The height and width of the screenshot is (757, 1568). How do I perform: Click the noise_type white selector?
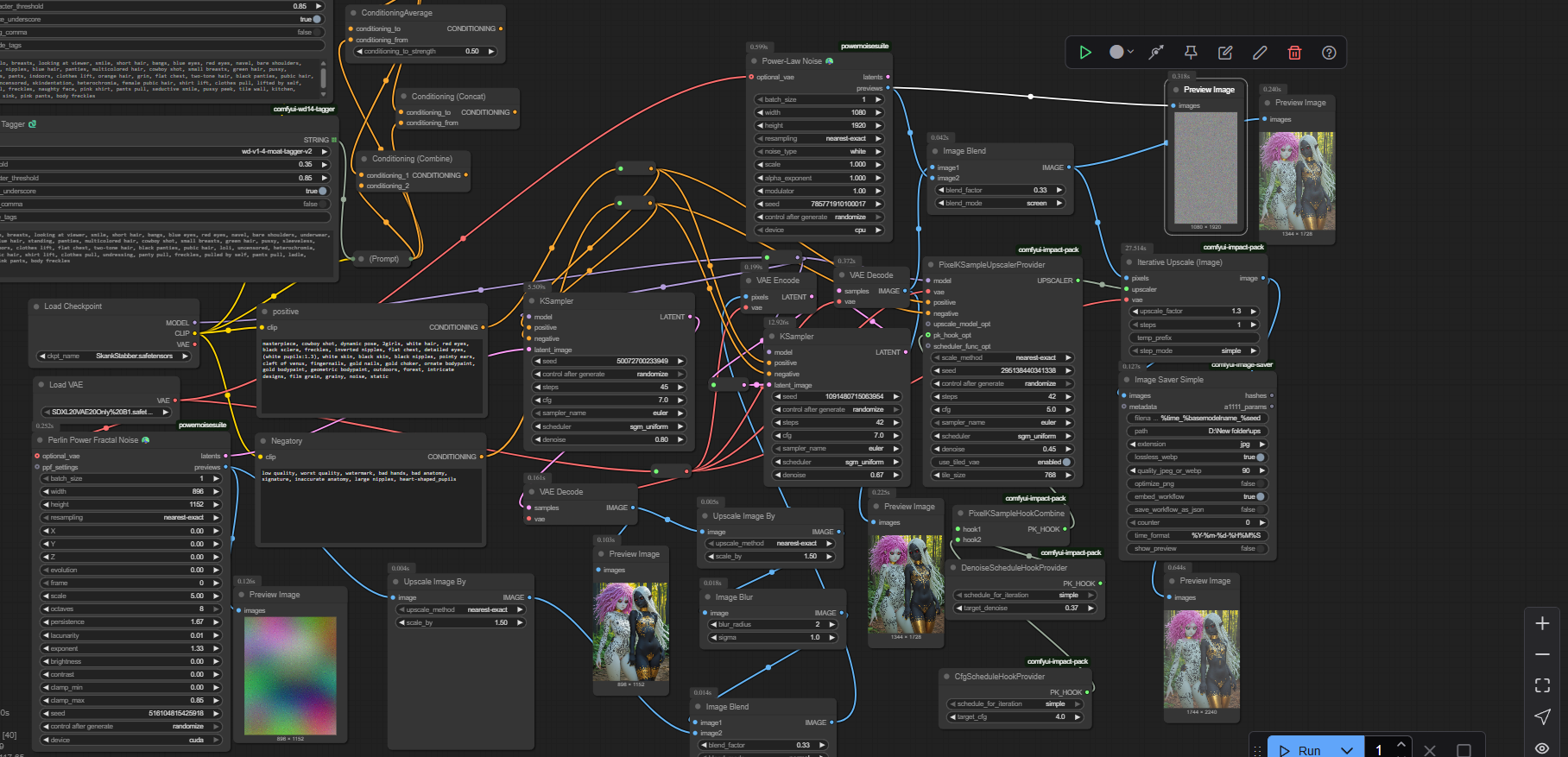click(x=819, y=151)
